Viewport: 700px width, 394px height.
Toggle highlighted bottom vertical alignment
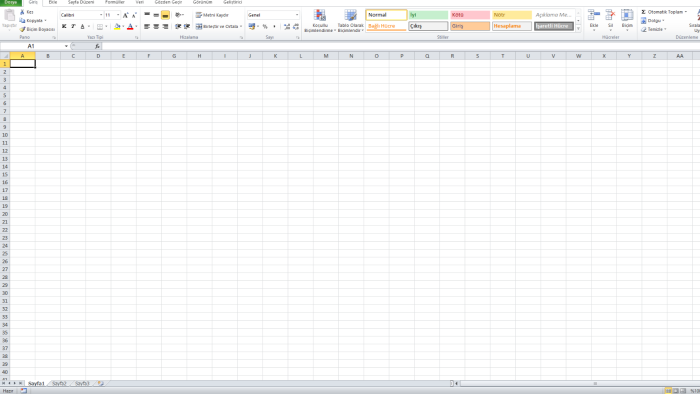[165, 15]
